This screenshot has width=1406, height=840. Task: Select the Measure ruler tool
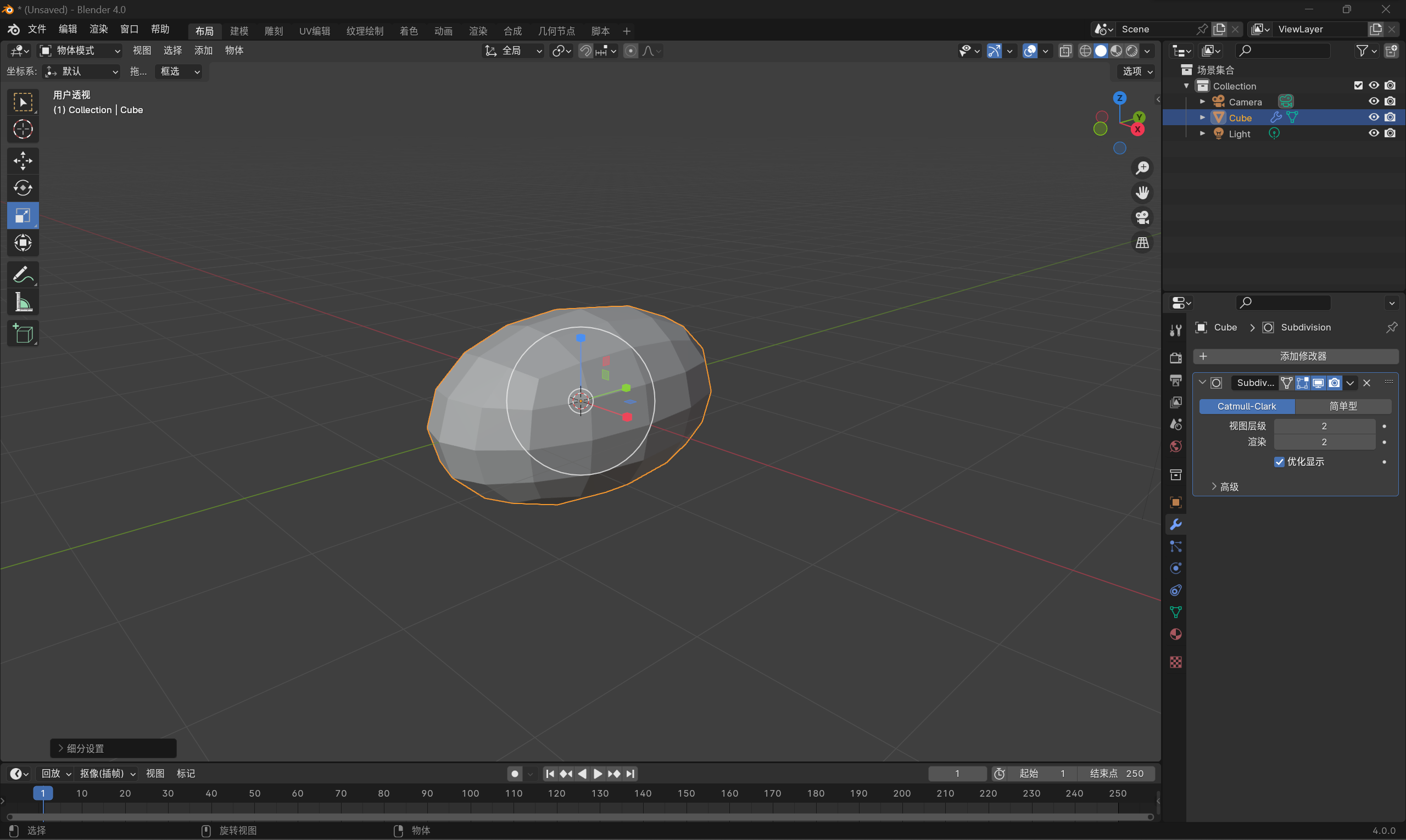pos(23,303)
